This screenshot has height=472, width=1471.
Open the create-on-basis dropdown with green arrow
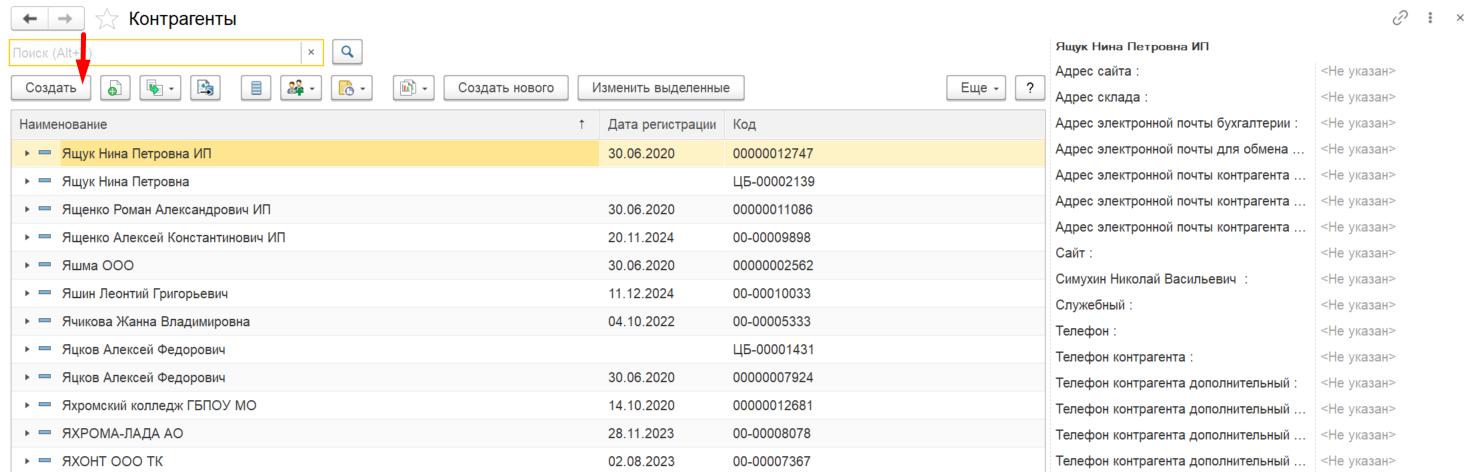(x=160, y=88)
